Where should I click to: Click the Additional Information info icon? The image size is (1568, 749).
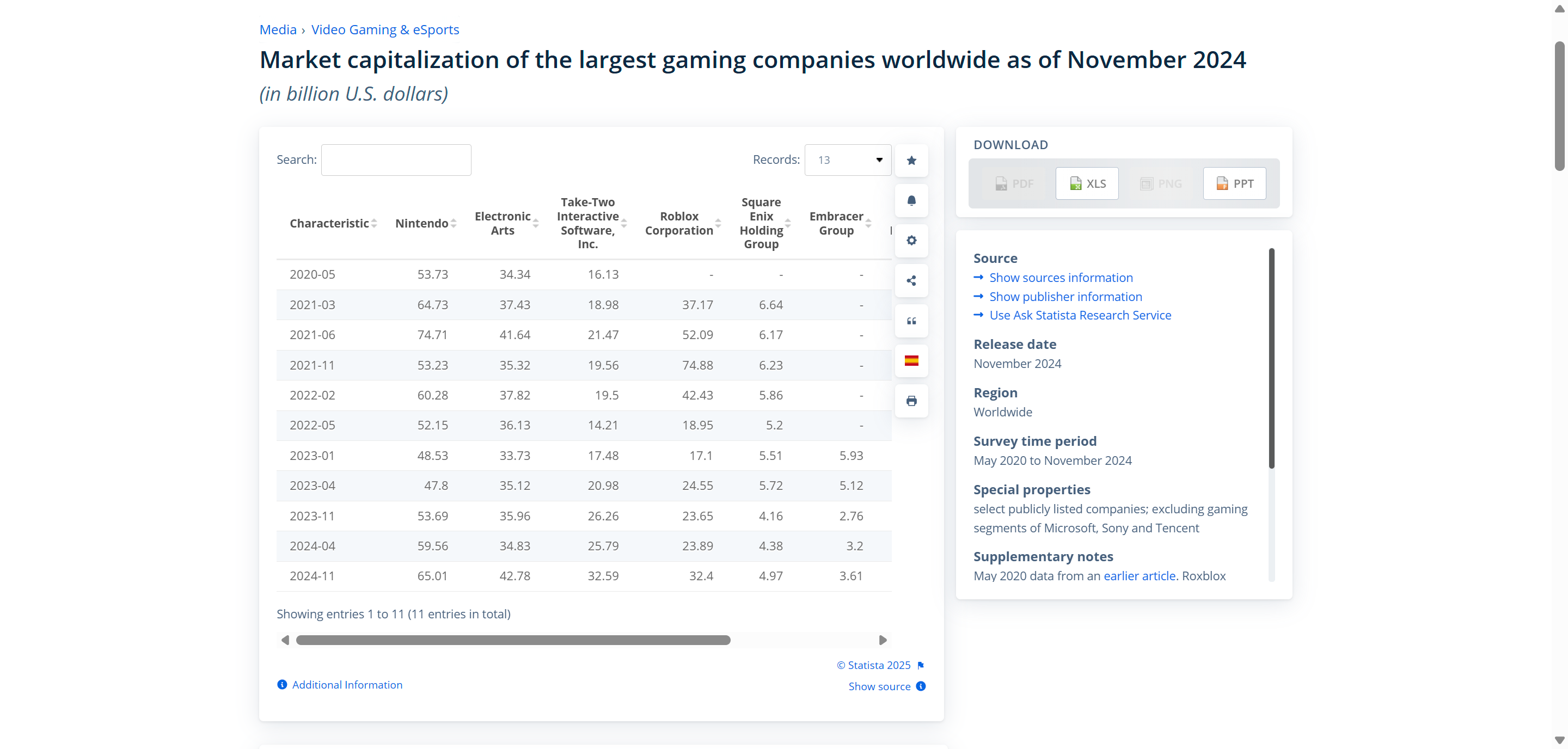pos(282,685)
